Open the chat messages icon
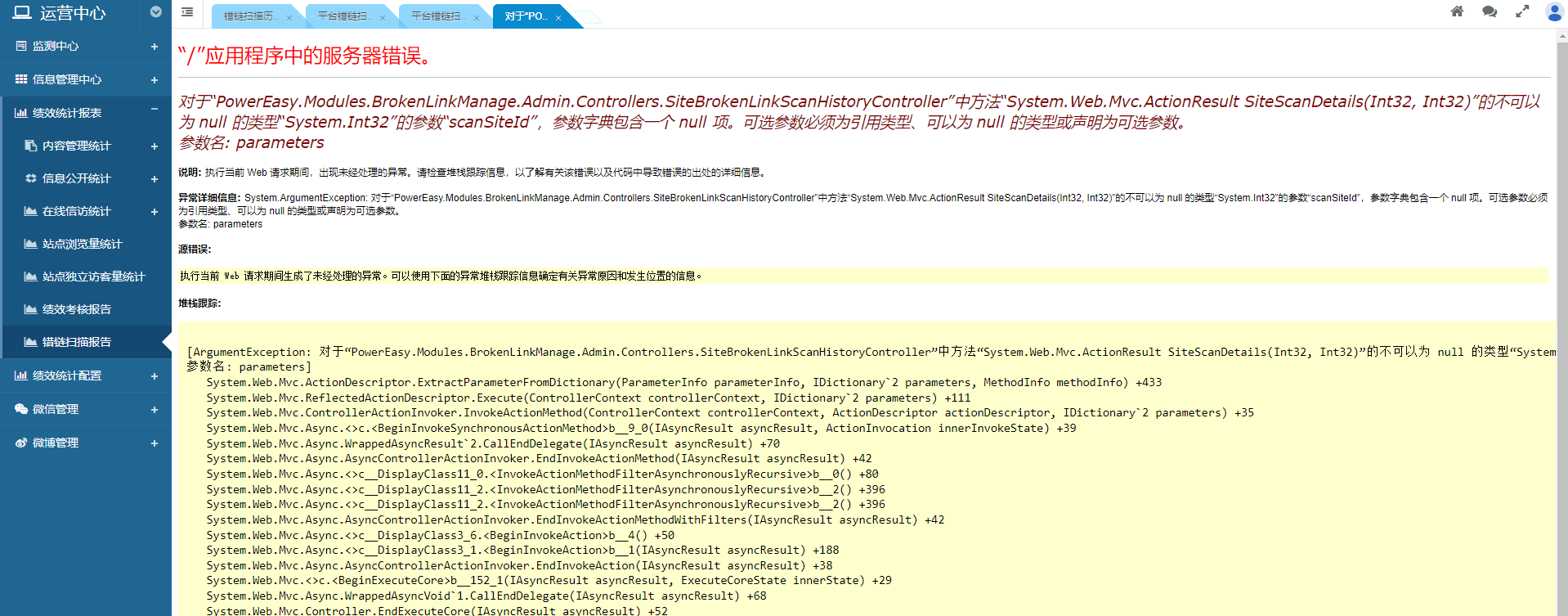Image resolution: width=1568 pixels, height=616 pixels. click(x=1490, y=11)
